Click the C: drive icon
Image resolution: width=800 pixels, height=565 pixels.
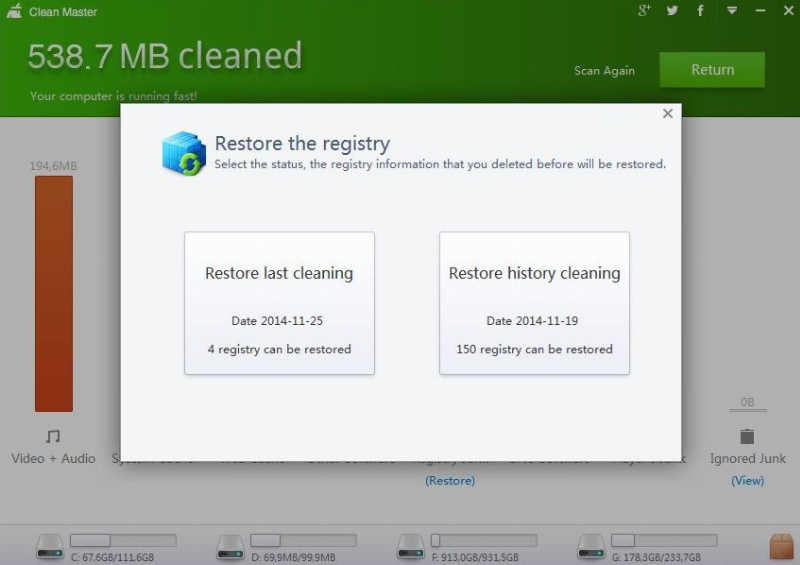point(50,546)
